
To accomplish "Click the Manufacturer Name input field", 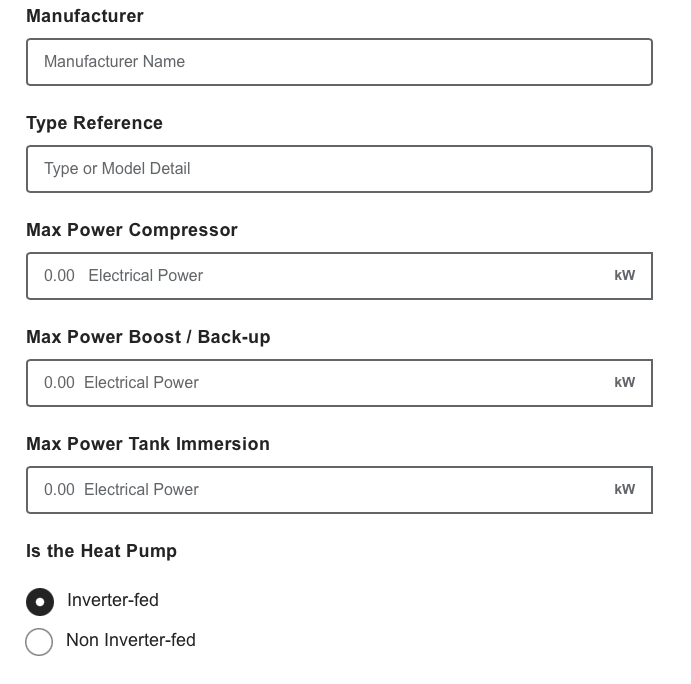I will click(x=339, y=62).
